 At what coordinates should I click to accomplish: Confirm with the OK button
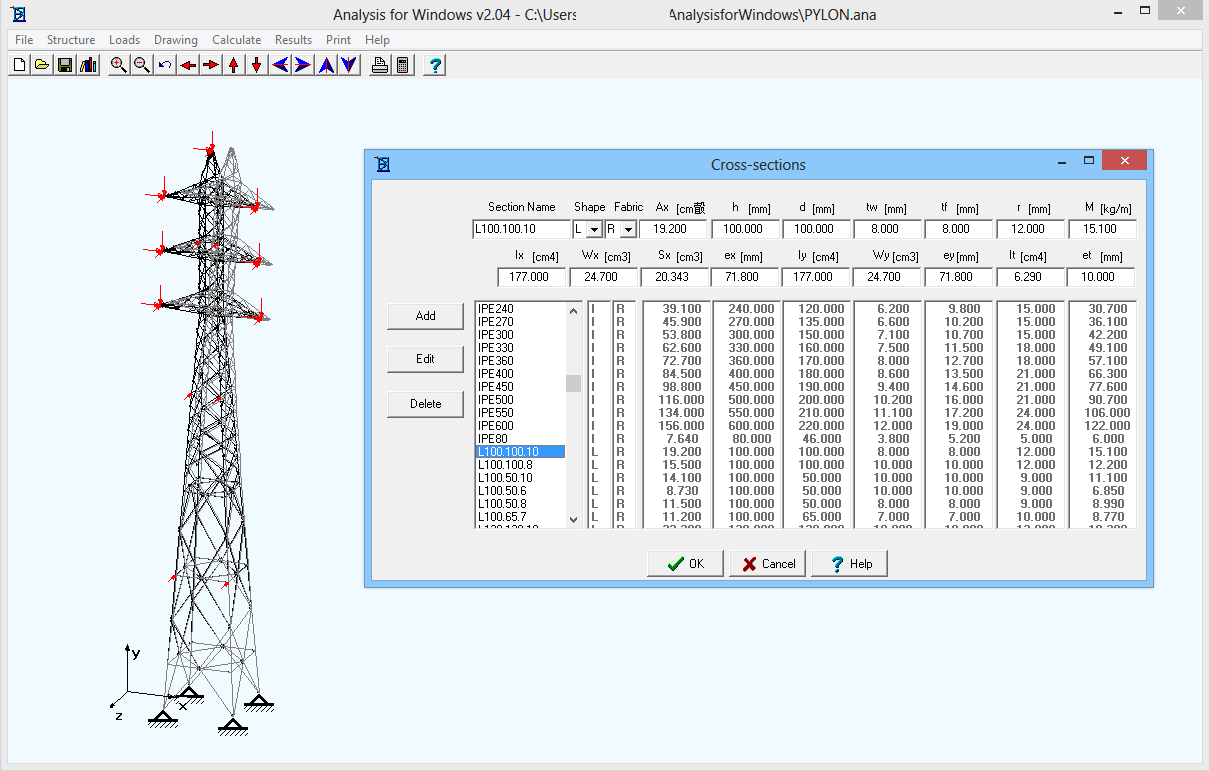(x=685, y=564)
